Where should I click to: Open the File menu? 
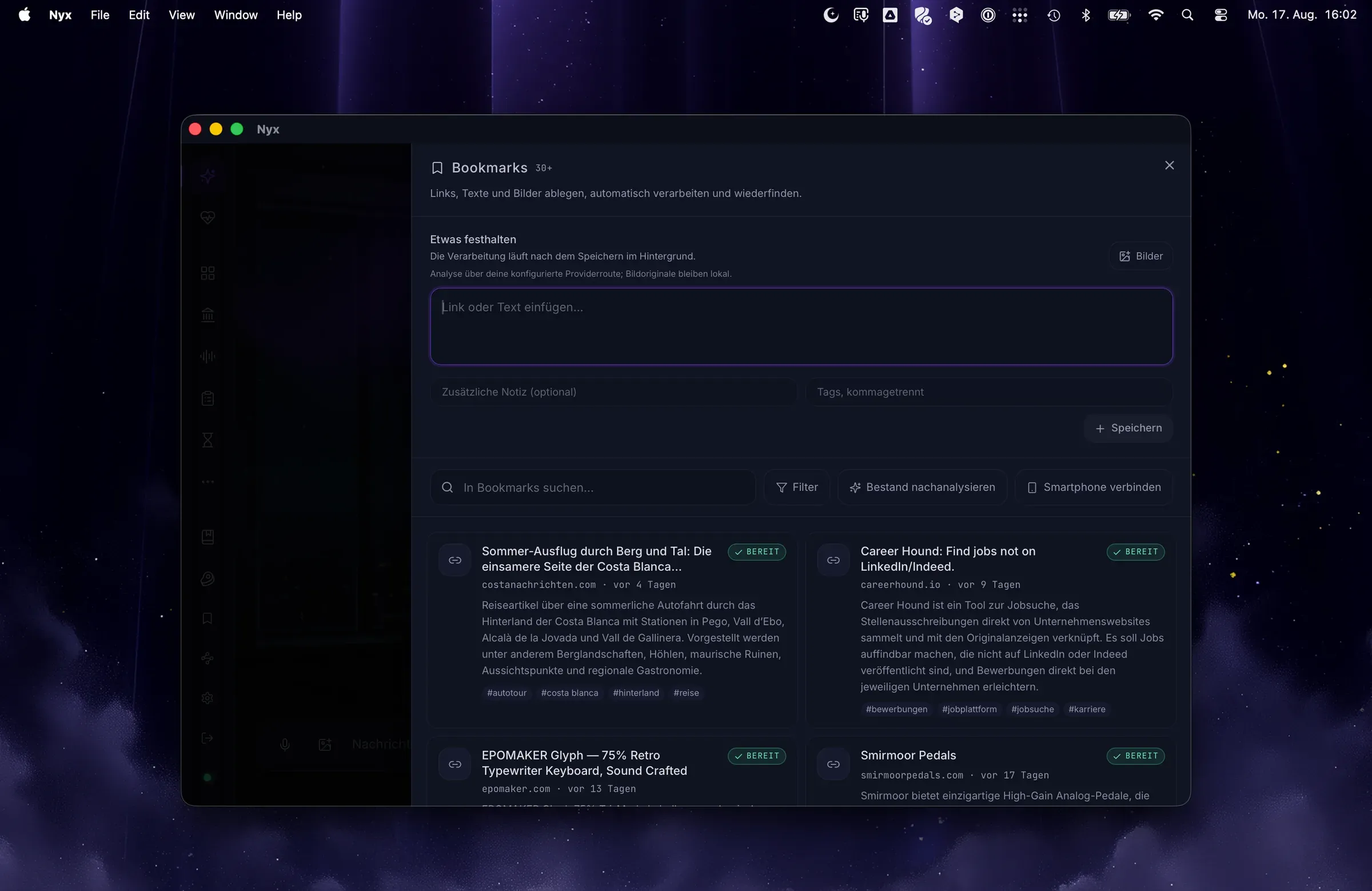[x=99, y=15]
